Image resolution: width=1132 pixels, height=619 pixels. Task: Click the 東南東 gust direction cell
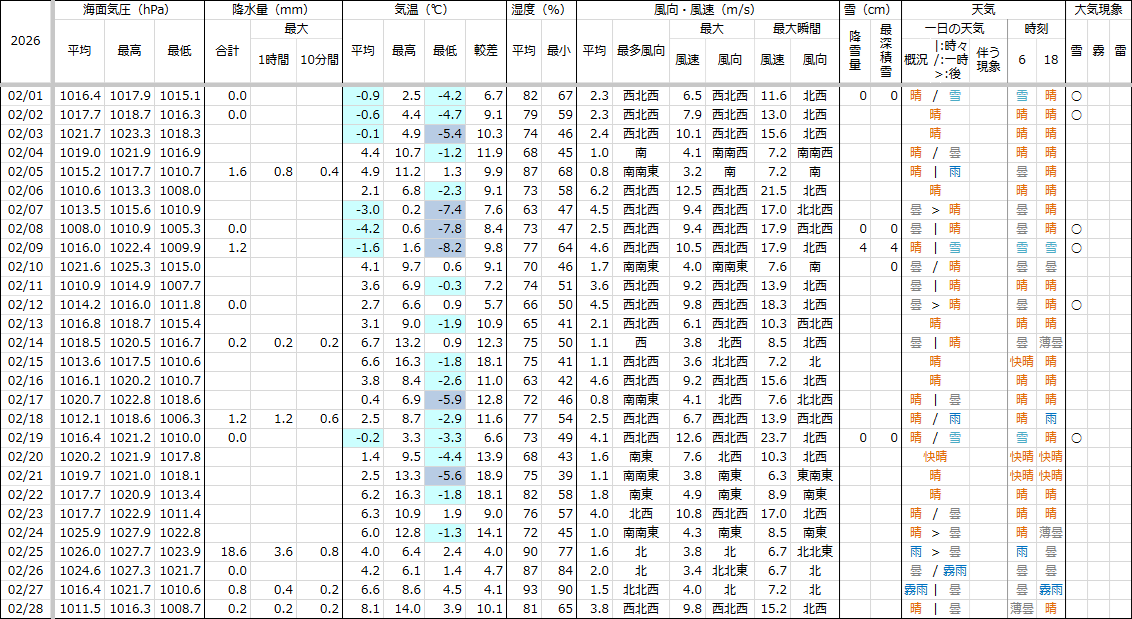pyautogui.click(x=815, y=476)
